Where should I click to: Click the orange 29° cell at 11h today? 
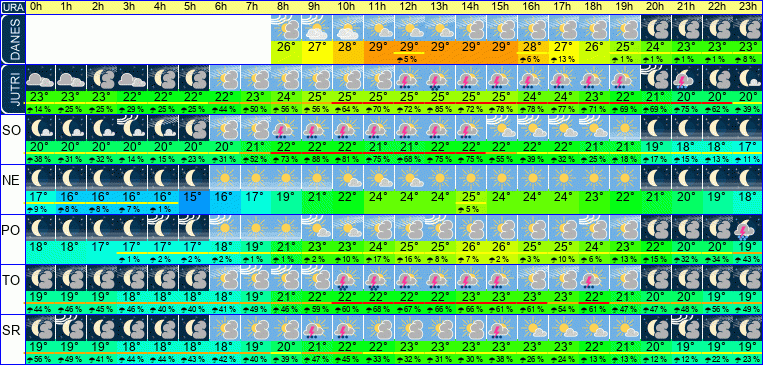point(379,47)
